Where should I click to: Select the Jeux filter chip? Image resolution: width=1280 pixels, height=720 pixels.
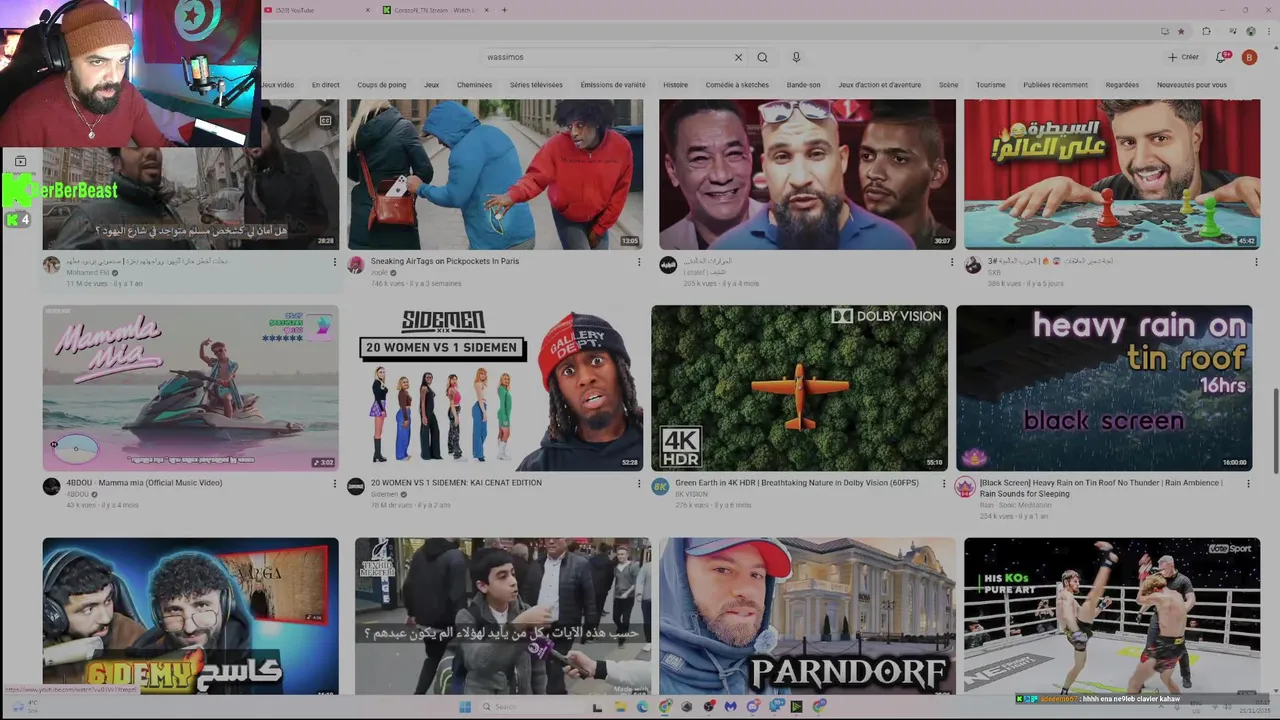pos(431,85)
